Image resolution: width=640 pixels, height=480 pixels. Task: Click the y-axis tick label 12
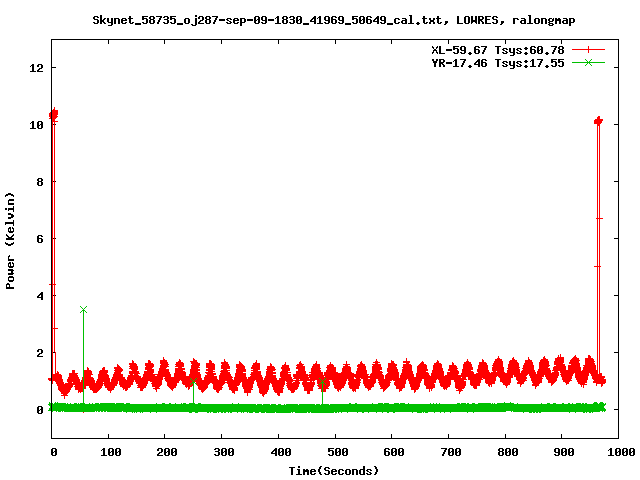tap(36, 68)
